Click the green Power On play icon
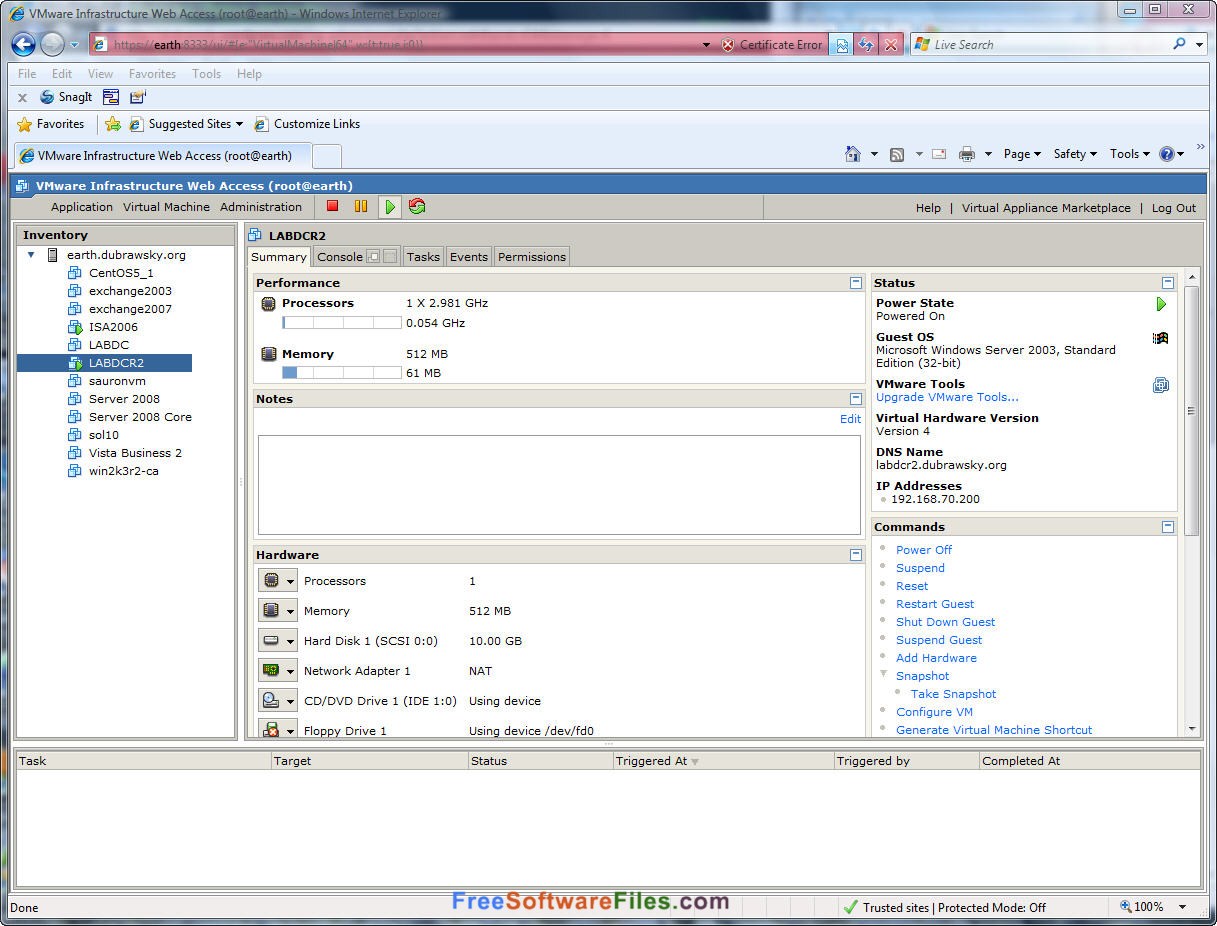The height and width of the screenshot is (926, 1217). coord(390,207)
